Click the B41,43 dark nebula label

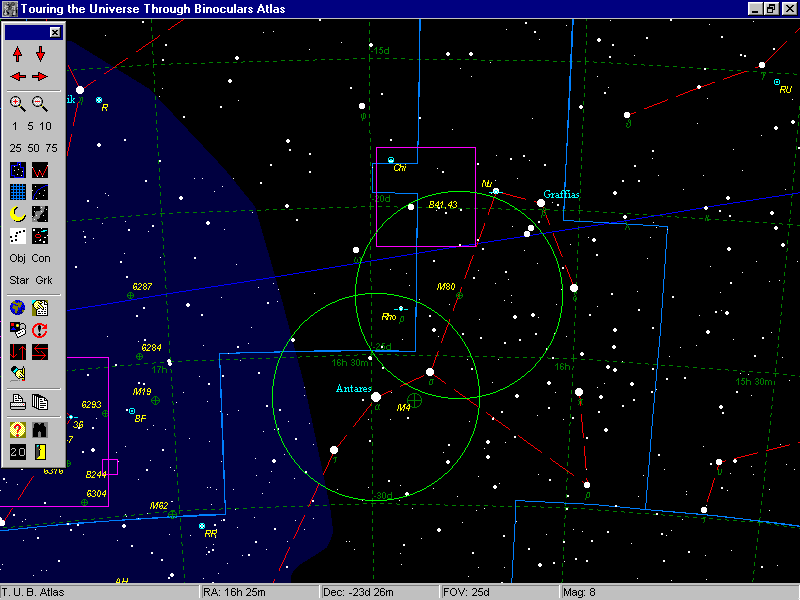(443, 205)
